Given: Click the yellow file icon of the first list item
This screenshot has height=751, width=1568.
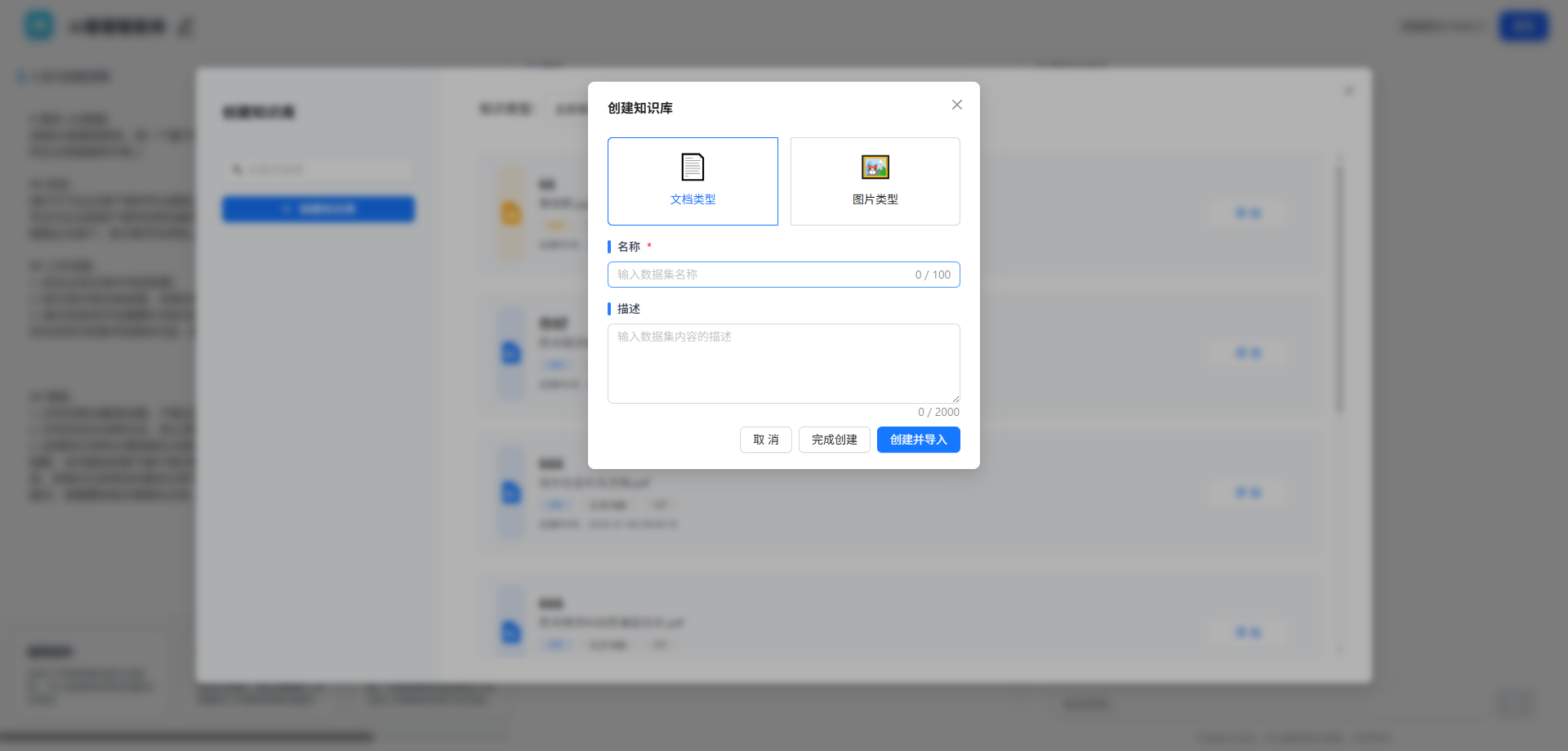Looking at the screenshot, I should (510, 212).
